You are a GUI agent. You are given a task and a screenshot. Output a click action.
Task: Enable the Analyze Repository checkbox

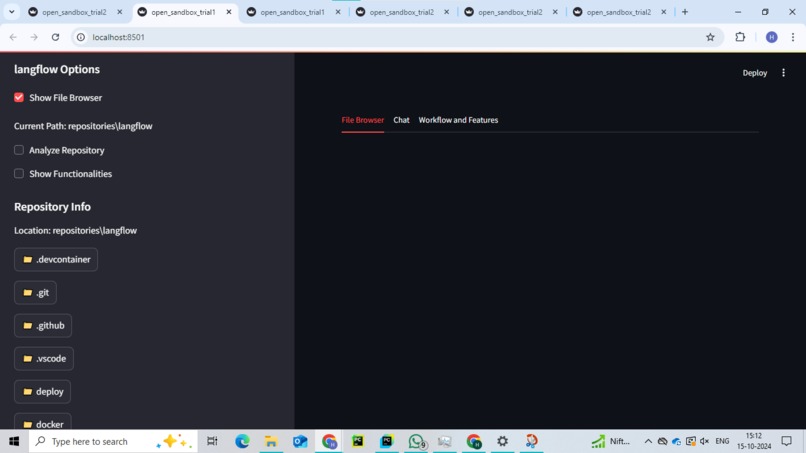tap(19, 150)
